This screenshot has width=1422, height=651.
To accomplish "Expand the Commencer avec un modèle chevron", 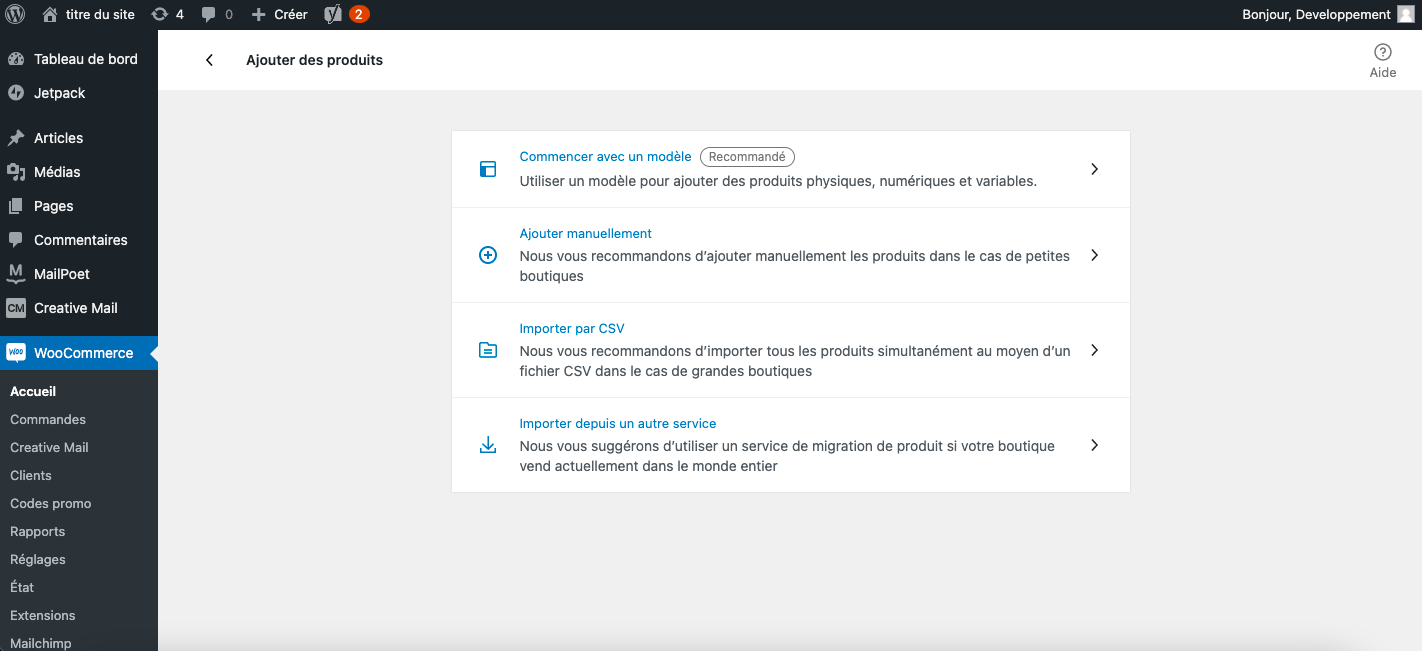I will click(x=1095, y=169).
